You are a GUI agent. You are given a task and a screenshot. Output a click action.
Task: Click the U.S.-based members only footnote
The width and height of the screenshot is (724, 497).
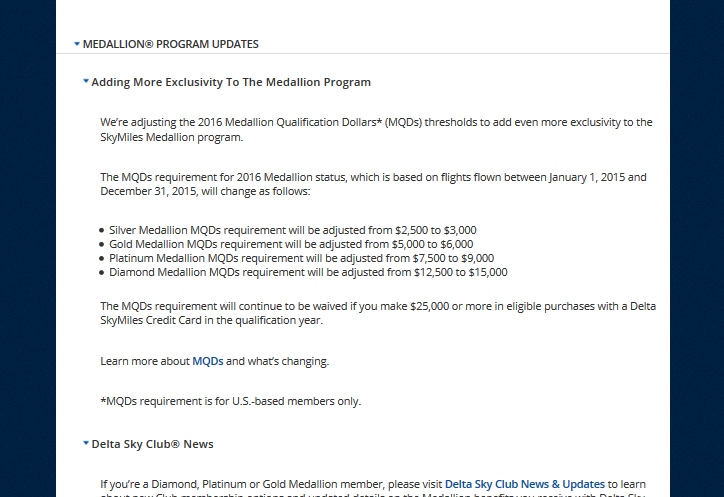pos(231,401)
